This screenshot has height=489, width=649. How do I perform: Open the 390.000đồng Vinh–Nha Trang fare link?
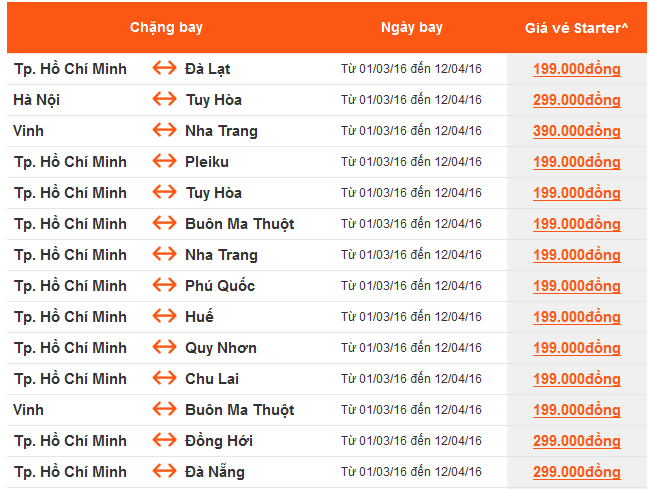tap(577, 131)
